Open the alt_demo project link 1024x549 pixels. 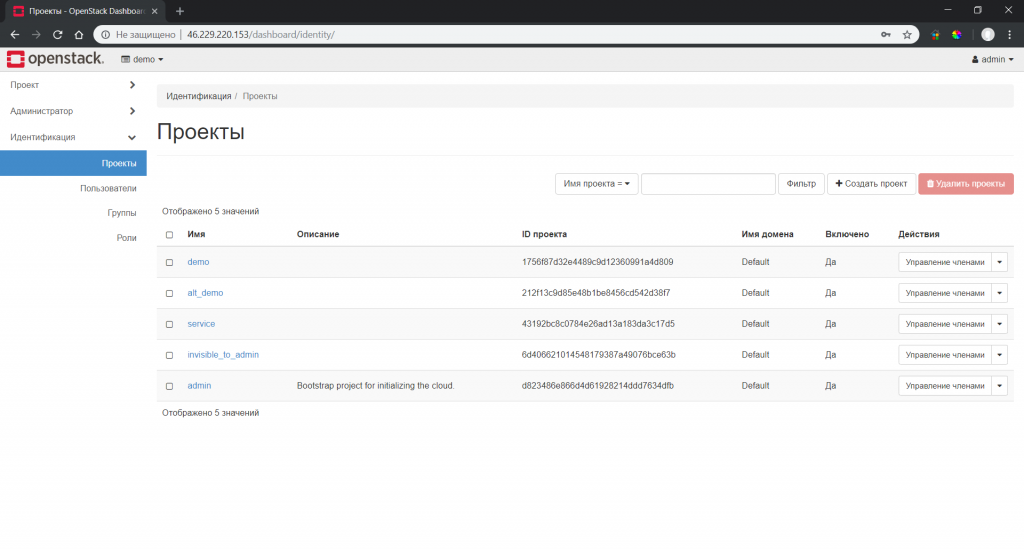click(205, 293)
